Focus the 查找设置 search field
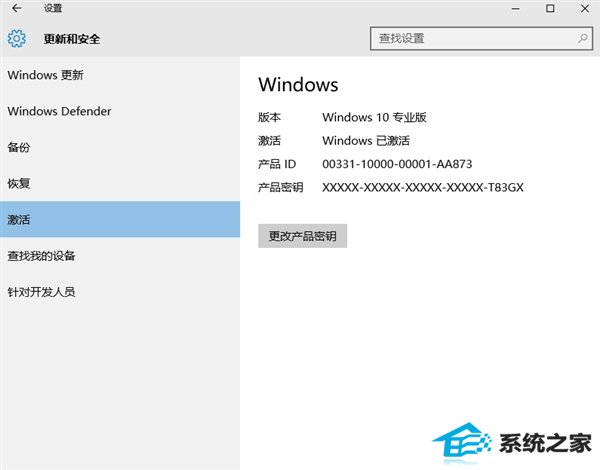The width and height of the screenshot is (600, 470). (x=481, y=38)
